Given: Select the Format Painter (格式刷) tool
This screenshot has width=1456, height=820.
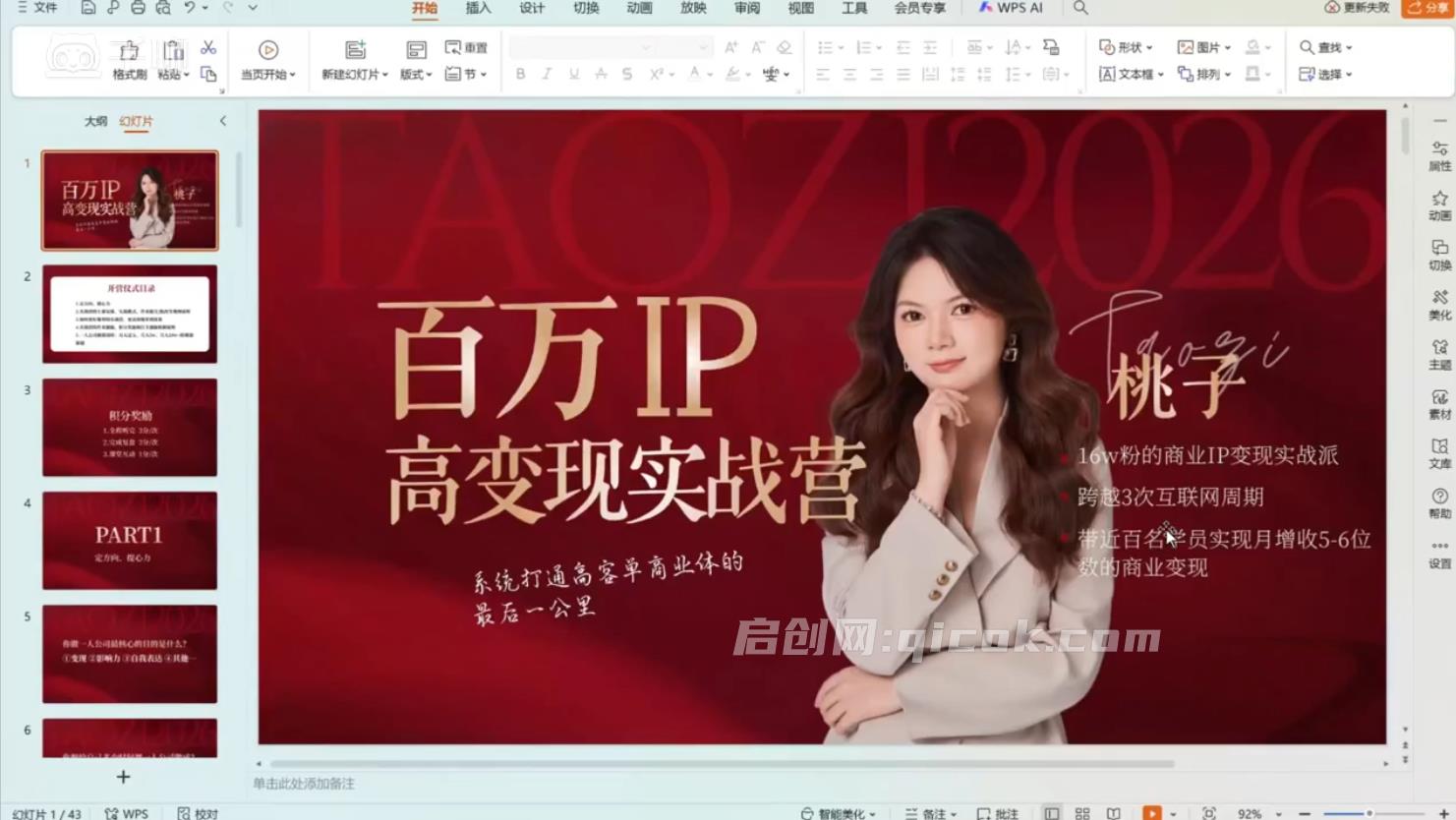Looking at the screenshot, I should tap(129, 60).
